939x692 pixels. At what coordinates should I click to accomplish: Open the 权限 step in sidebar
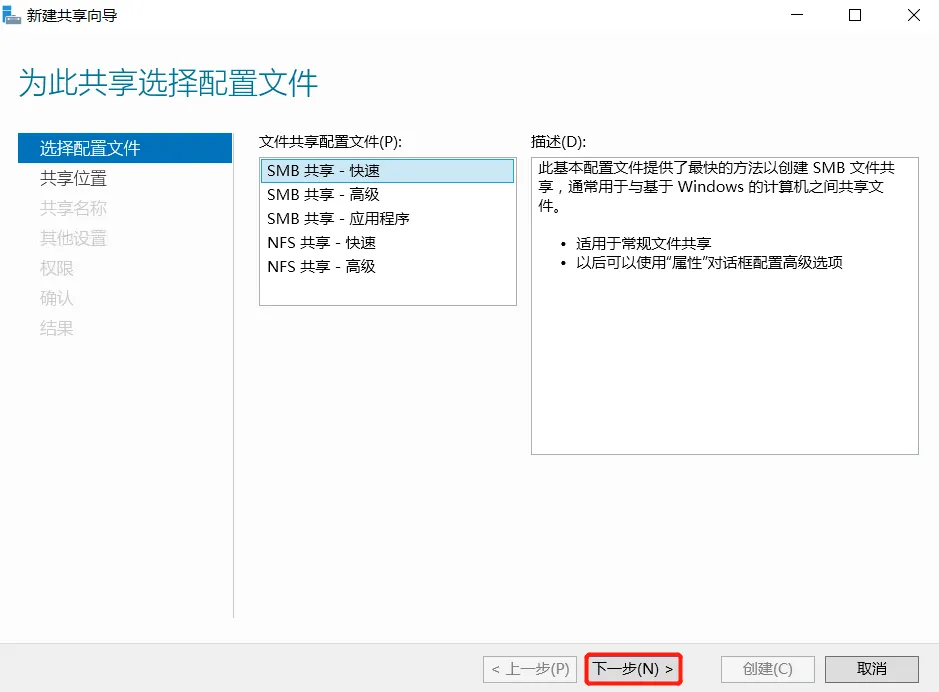(57, 268)
